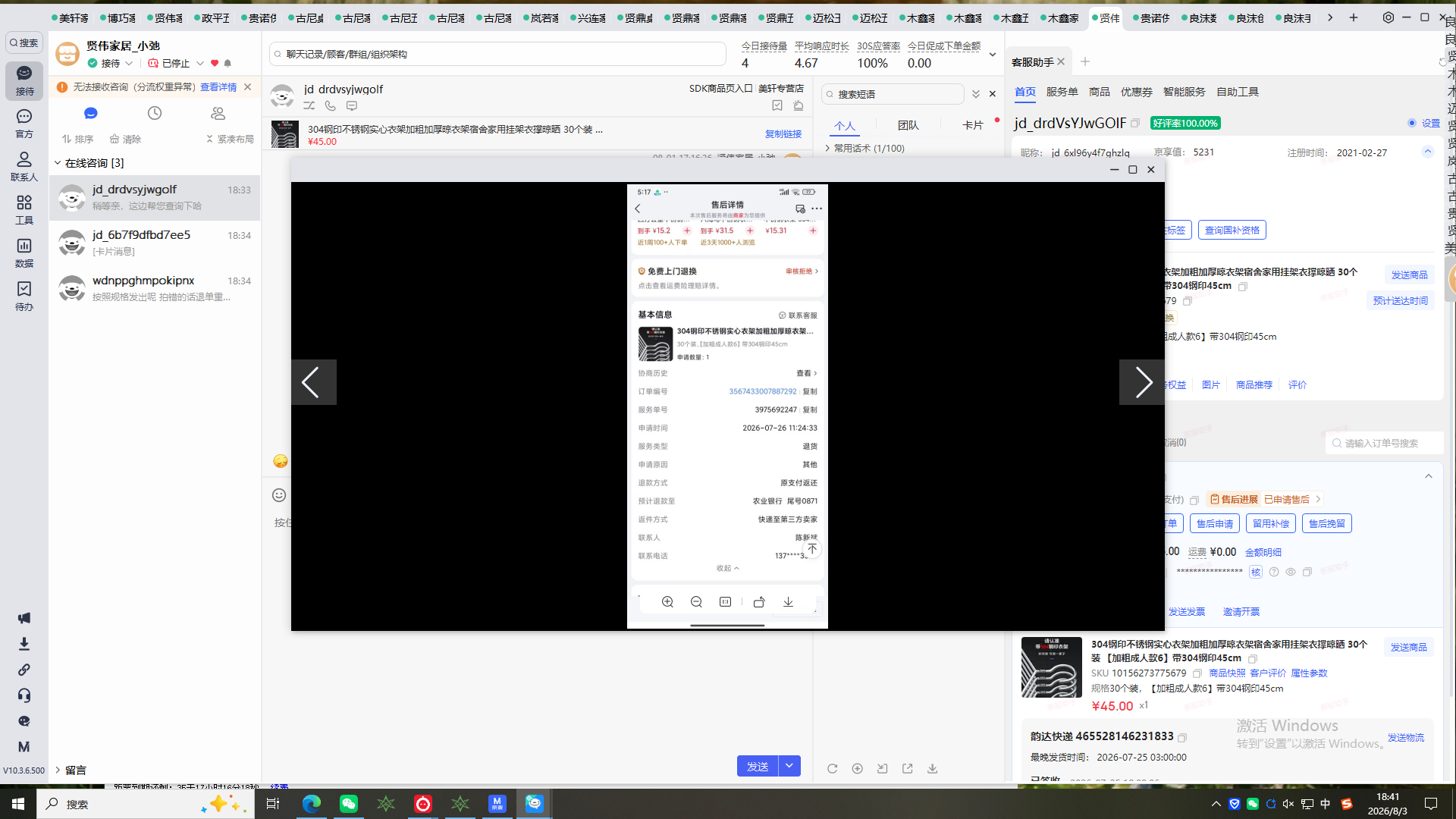Show the previous image in viewer
The width and height of the screenshot is (1456, 819).
313,382
